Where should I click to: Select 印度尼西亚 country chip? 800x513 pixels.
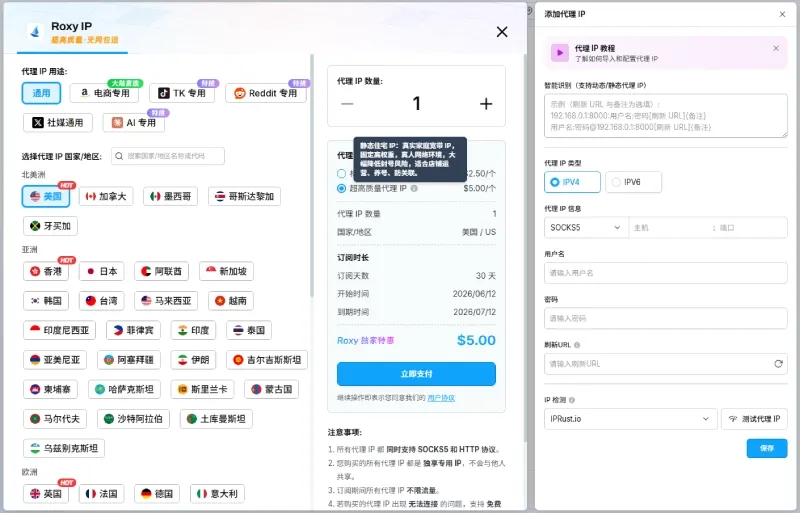[60, 330]
